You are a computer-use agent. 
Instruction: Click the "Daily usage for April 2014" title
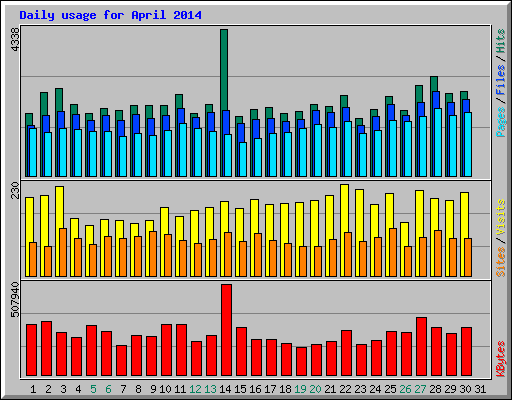110,15
